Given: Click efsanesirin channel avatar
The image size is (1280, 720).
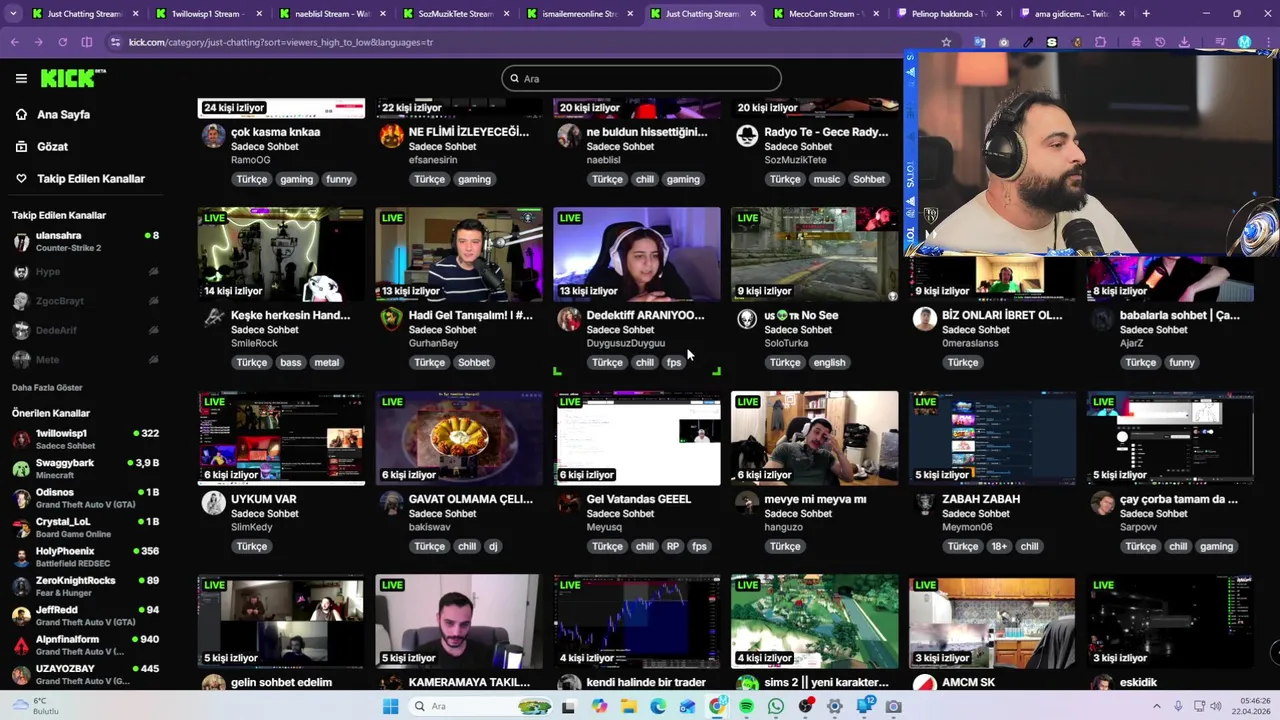Looking at the screenshot, I should coord(391,136).
